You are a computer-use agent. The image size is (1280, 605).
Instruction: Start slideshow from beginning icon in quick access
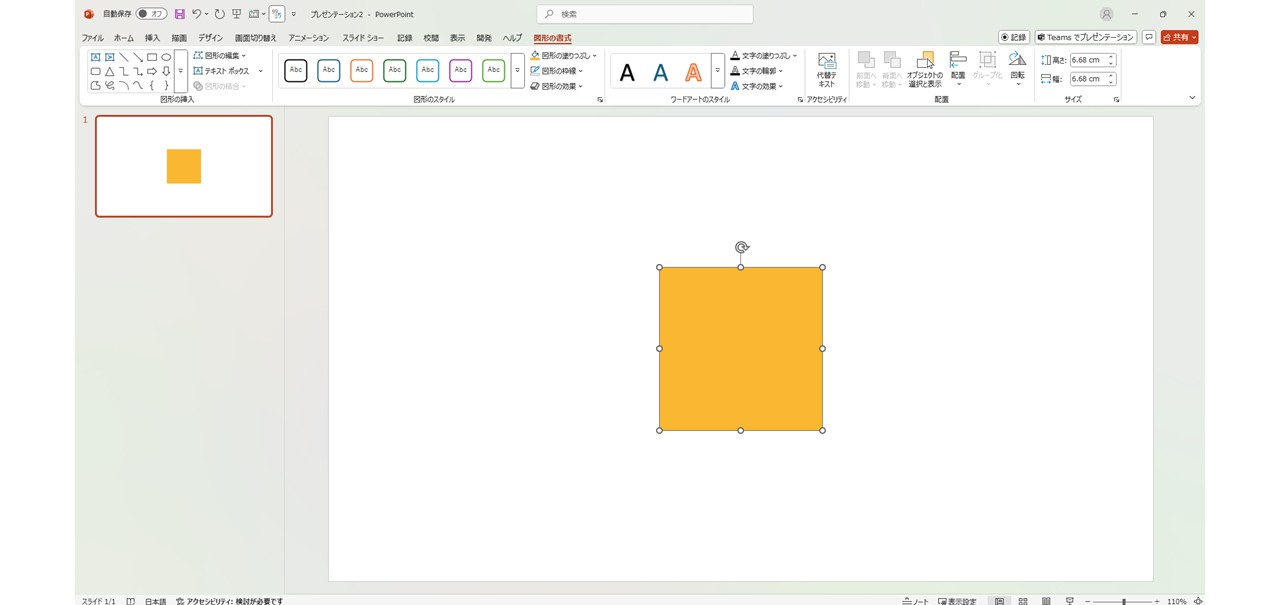click(237, 14)
